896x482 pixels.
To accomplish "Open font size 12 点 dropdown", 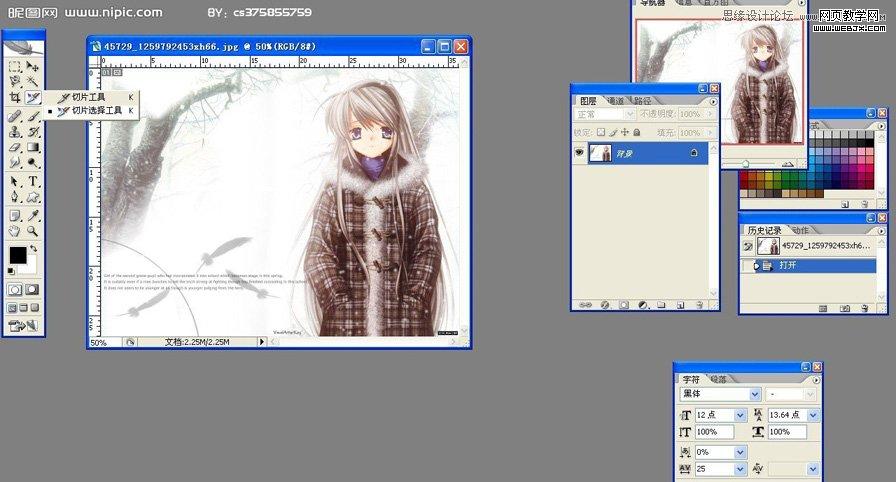I will [x=741, y=415].
